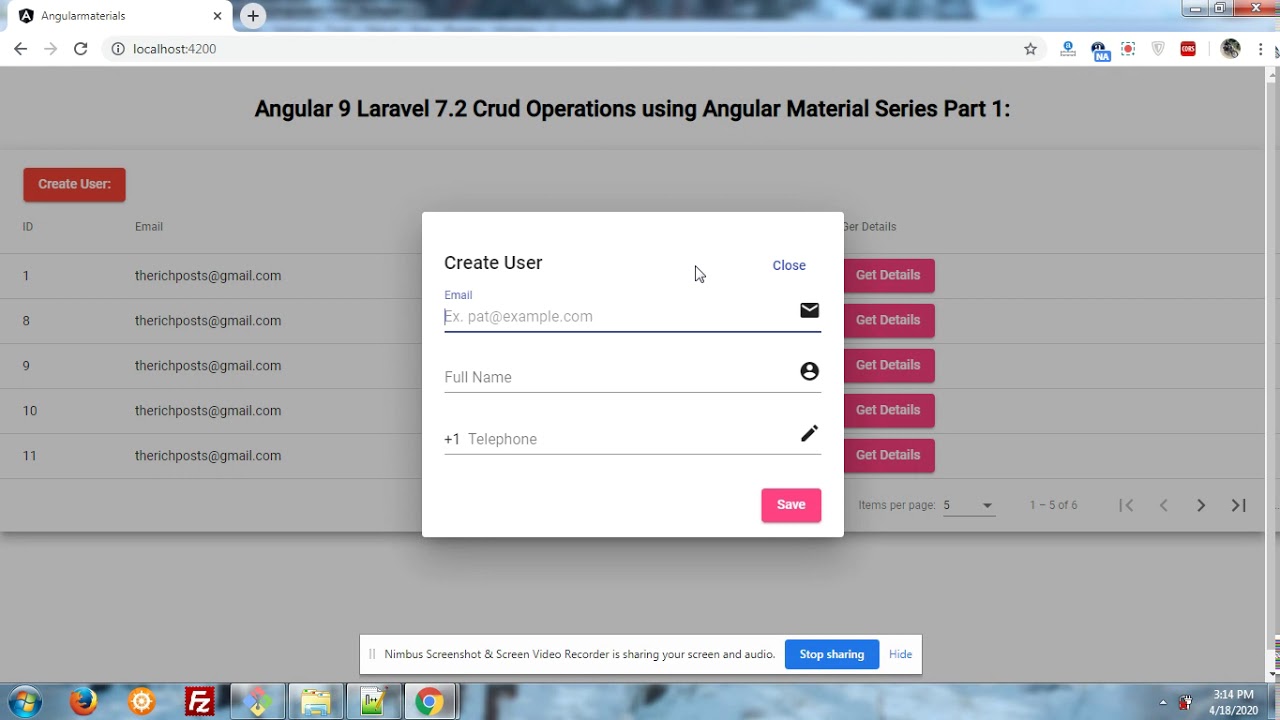Get Details for user ID 10

click(x=888, y=410)
